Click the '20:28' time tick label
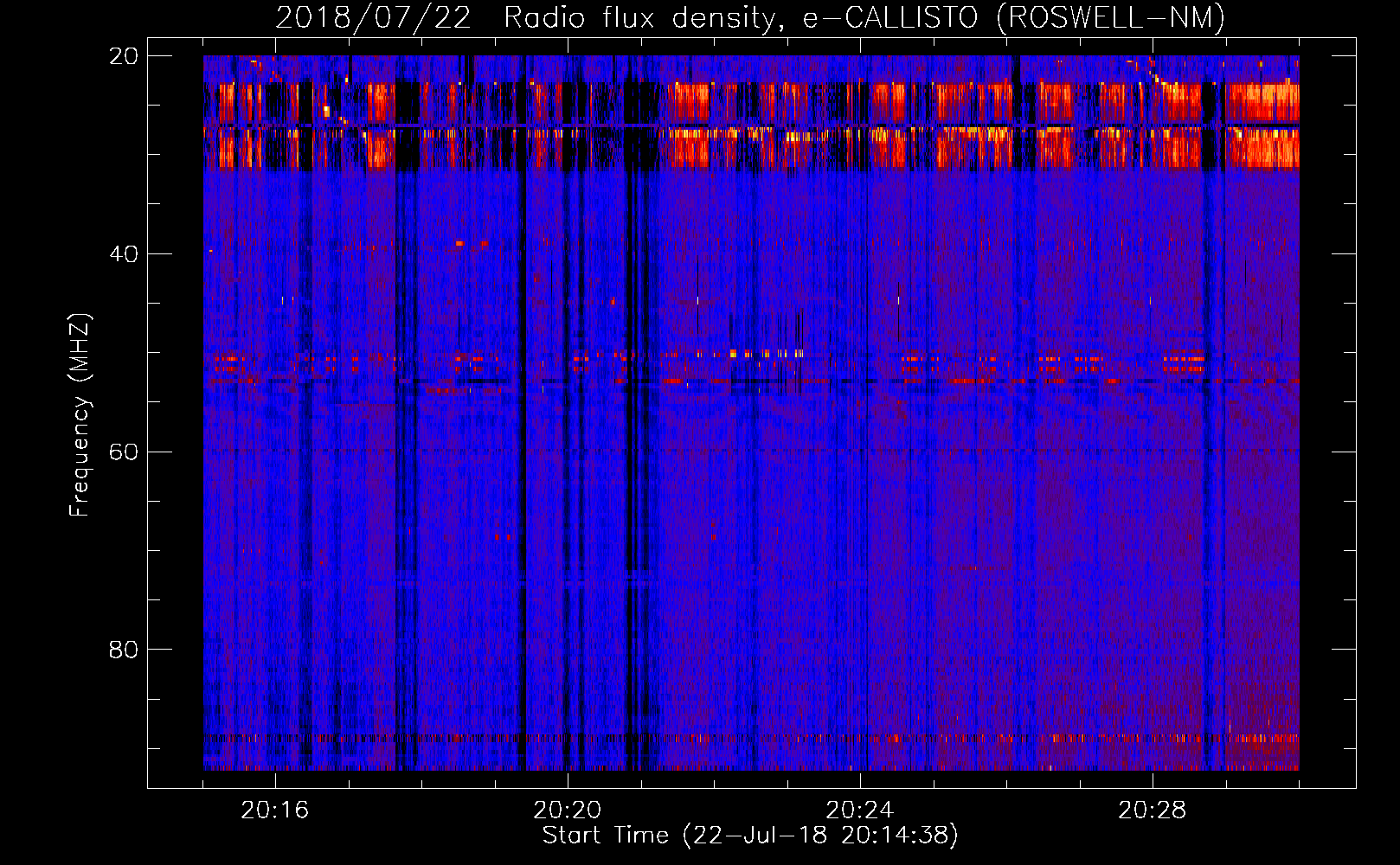This screenshot has height=865, width=1400. tap(1153, 811)
